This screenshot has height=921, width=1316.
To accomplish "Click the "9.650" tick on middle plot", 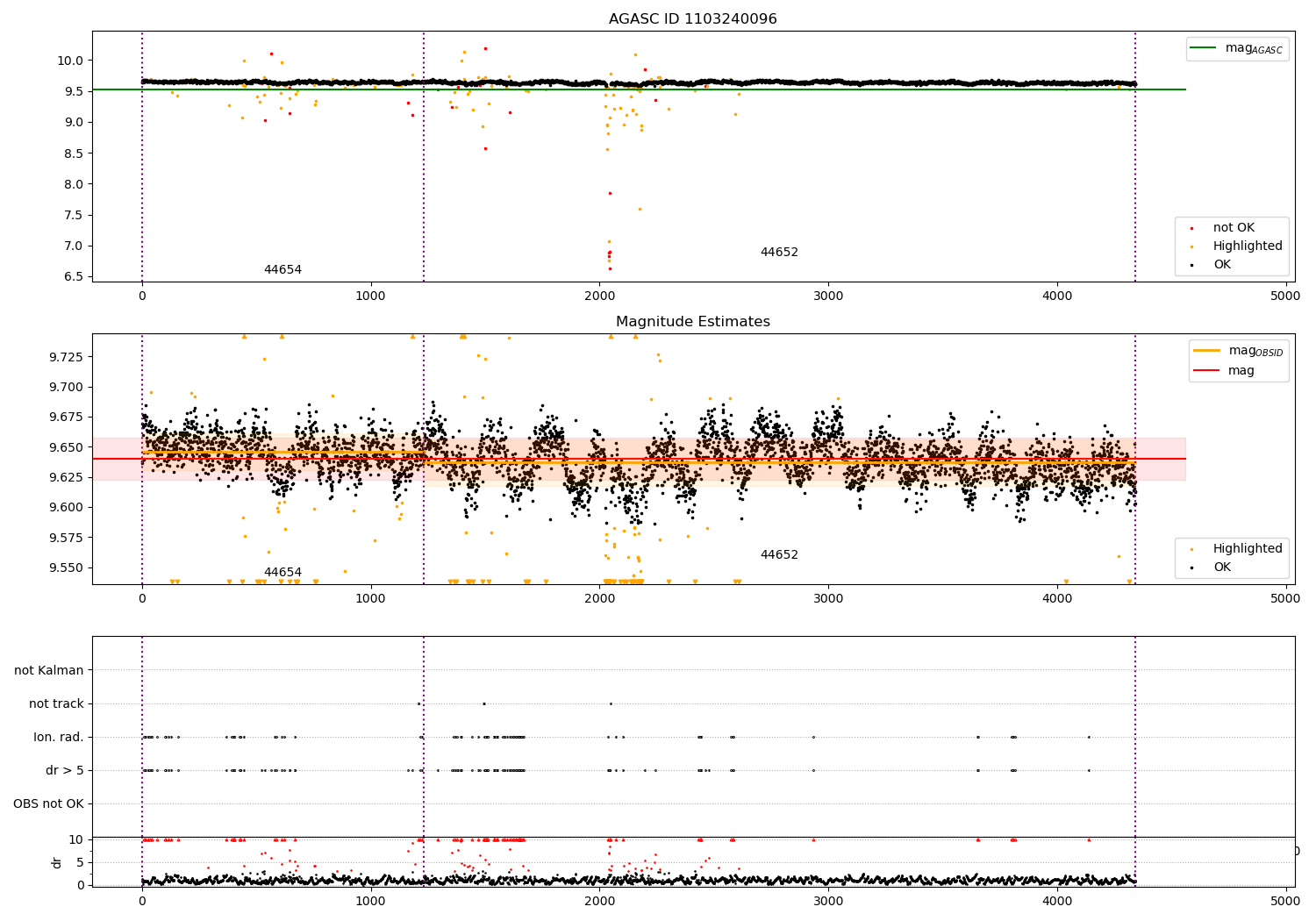I will [x=67, y=447].
